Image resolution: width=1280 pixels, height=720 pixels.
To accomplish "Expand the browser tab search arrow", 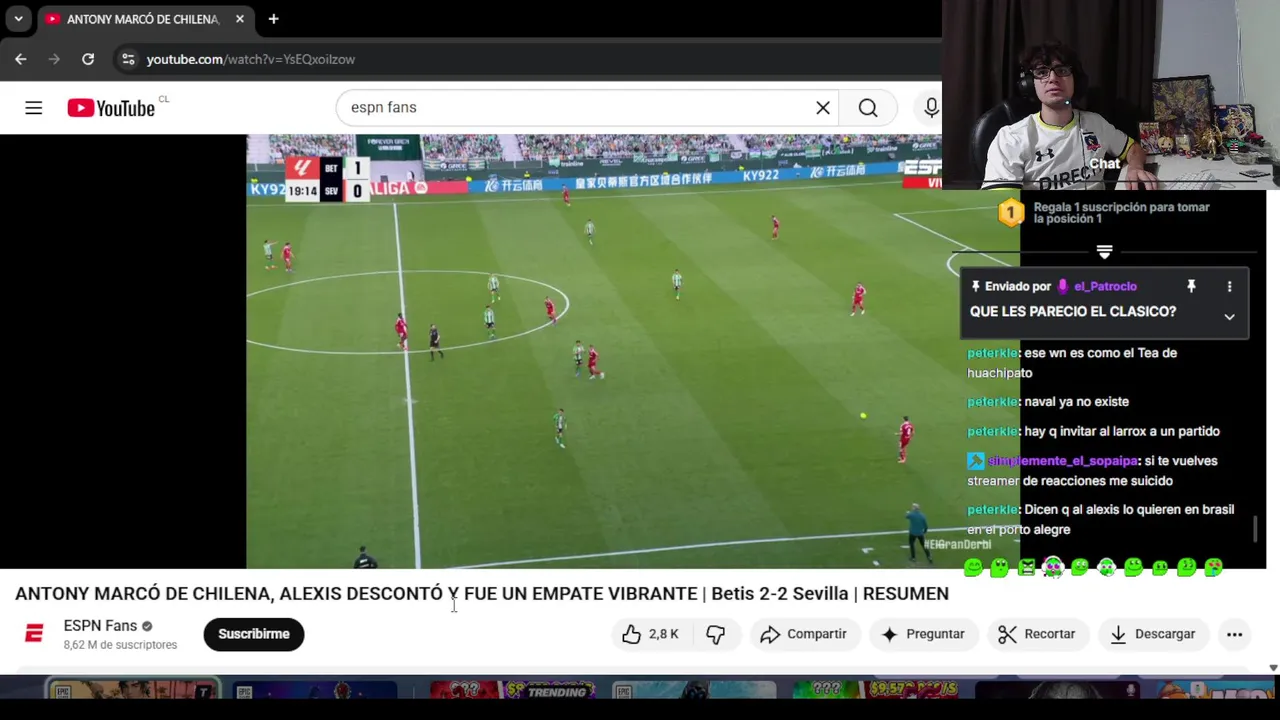I will click(18, 19).
